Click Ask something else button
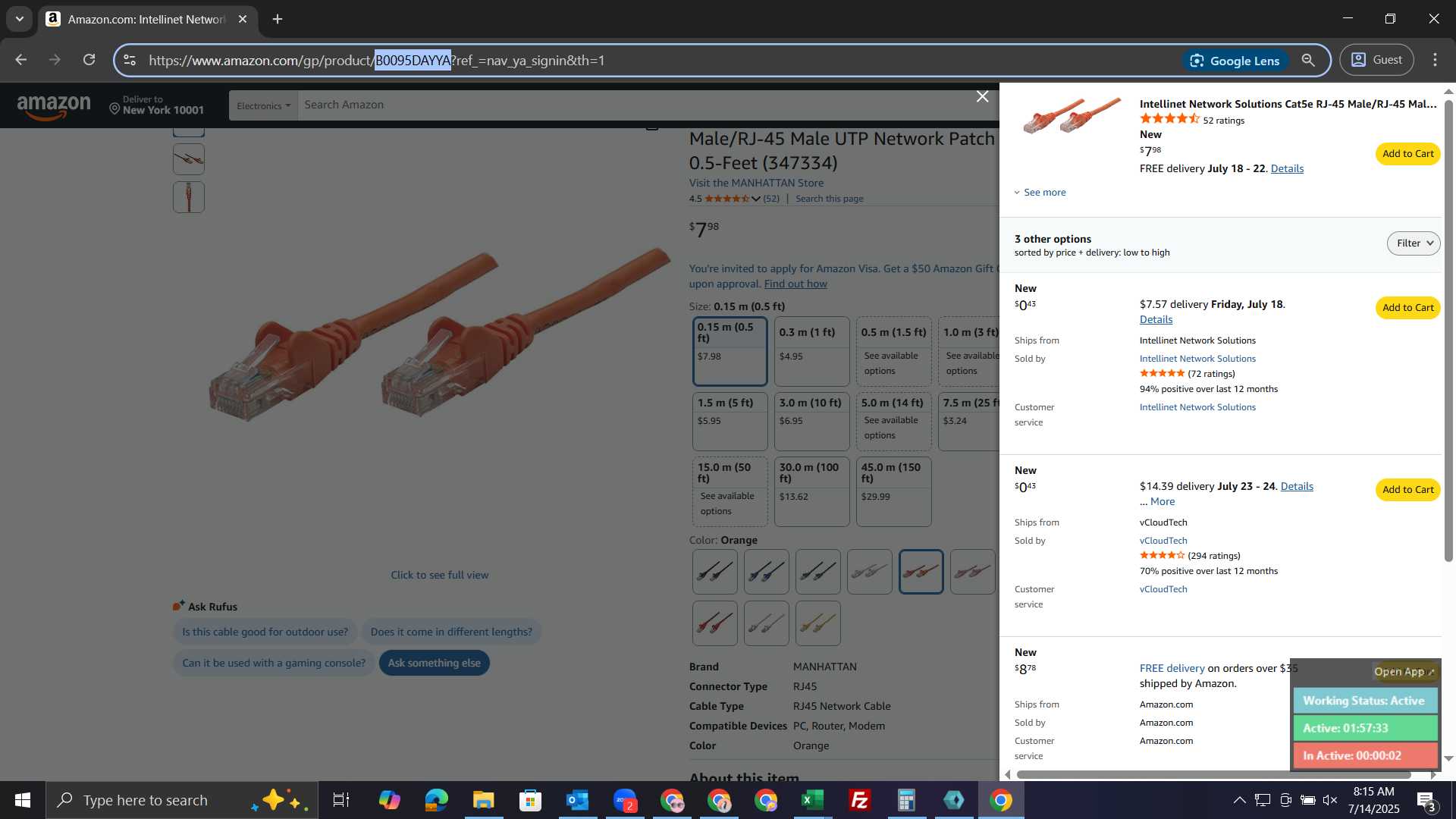 tap(434, 663)
